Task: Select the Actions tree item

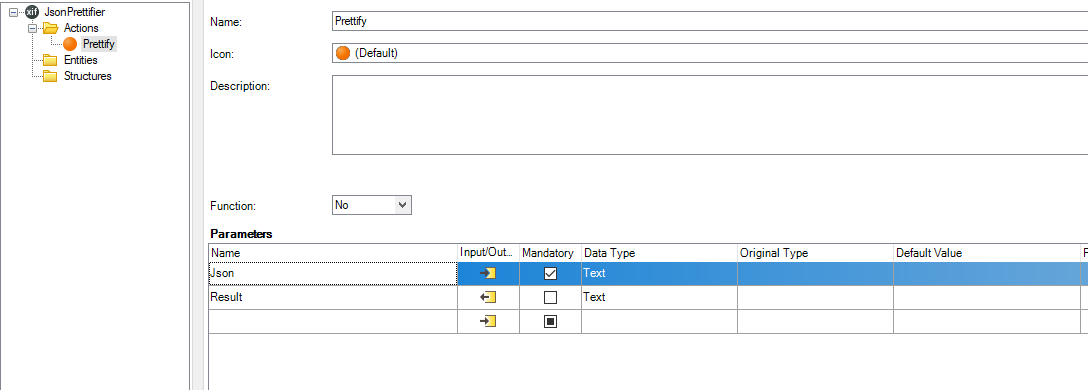Action: tap(81, 28)
